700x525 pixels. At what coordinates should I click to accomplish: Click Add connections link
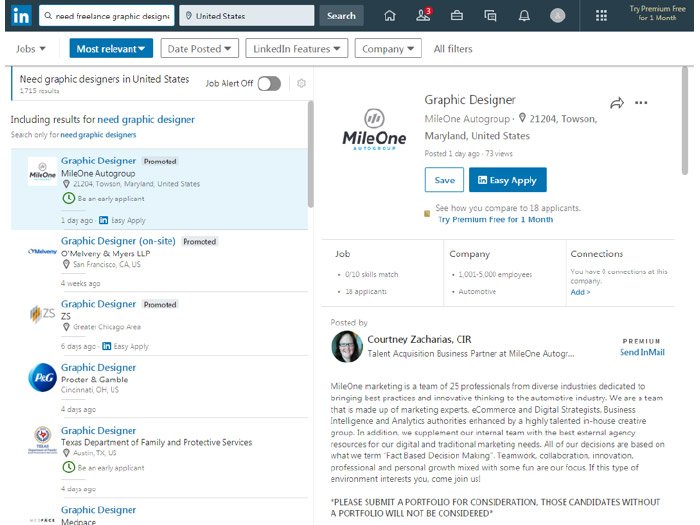click(x=580, y=292)
